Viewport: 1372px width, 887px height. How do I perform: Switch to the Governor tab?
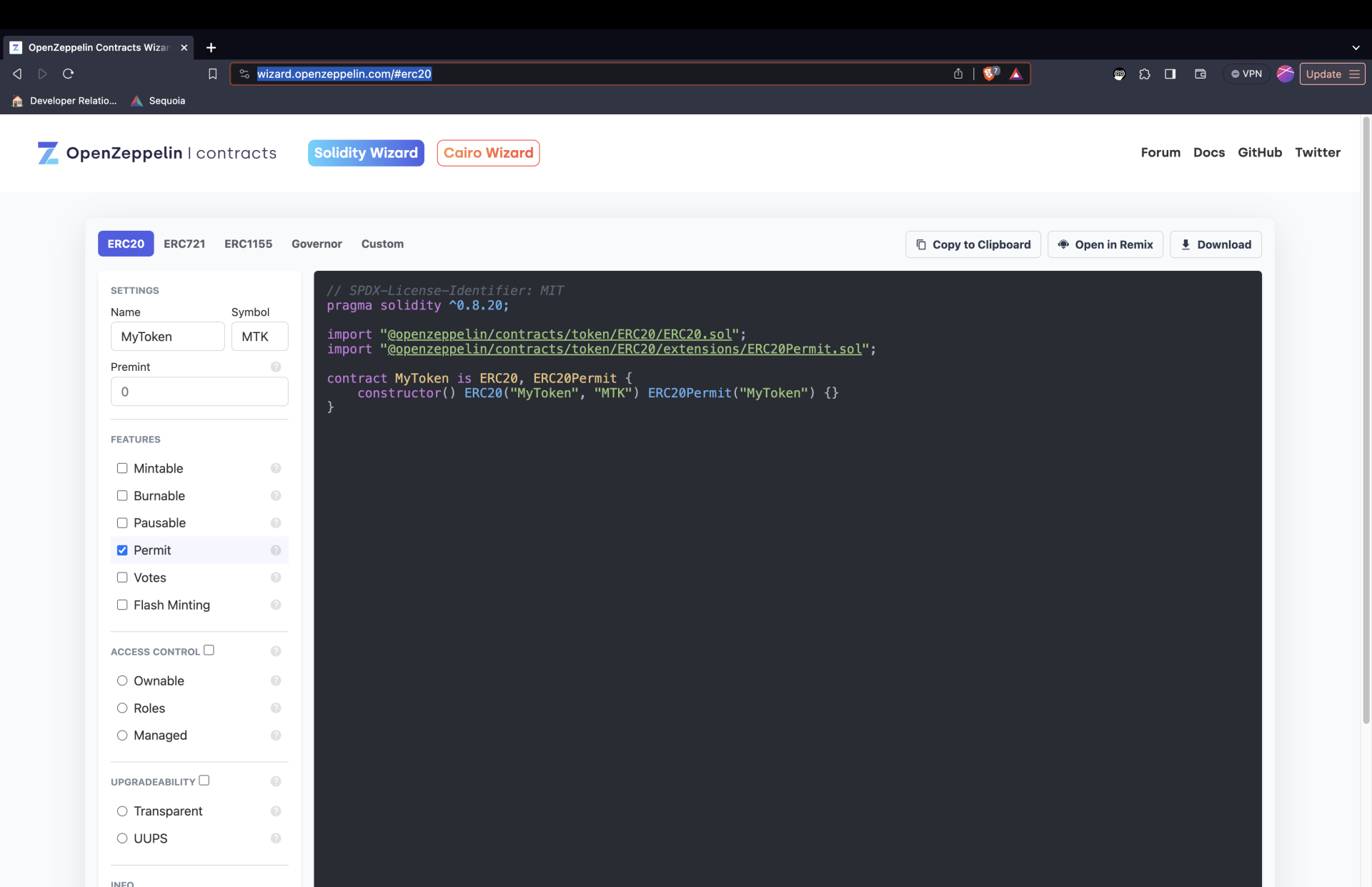(317, 244)
